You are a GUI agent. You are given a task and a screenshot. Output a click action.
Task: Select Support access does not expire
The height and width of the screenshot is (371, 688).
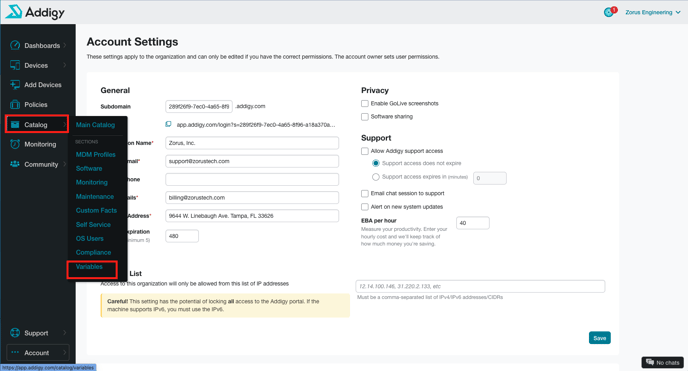point(376,163)
